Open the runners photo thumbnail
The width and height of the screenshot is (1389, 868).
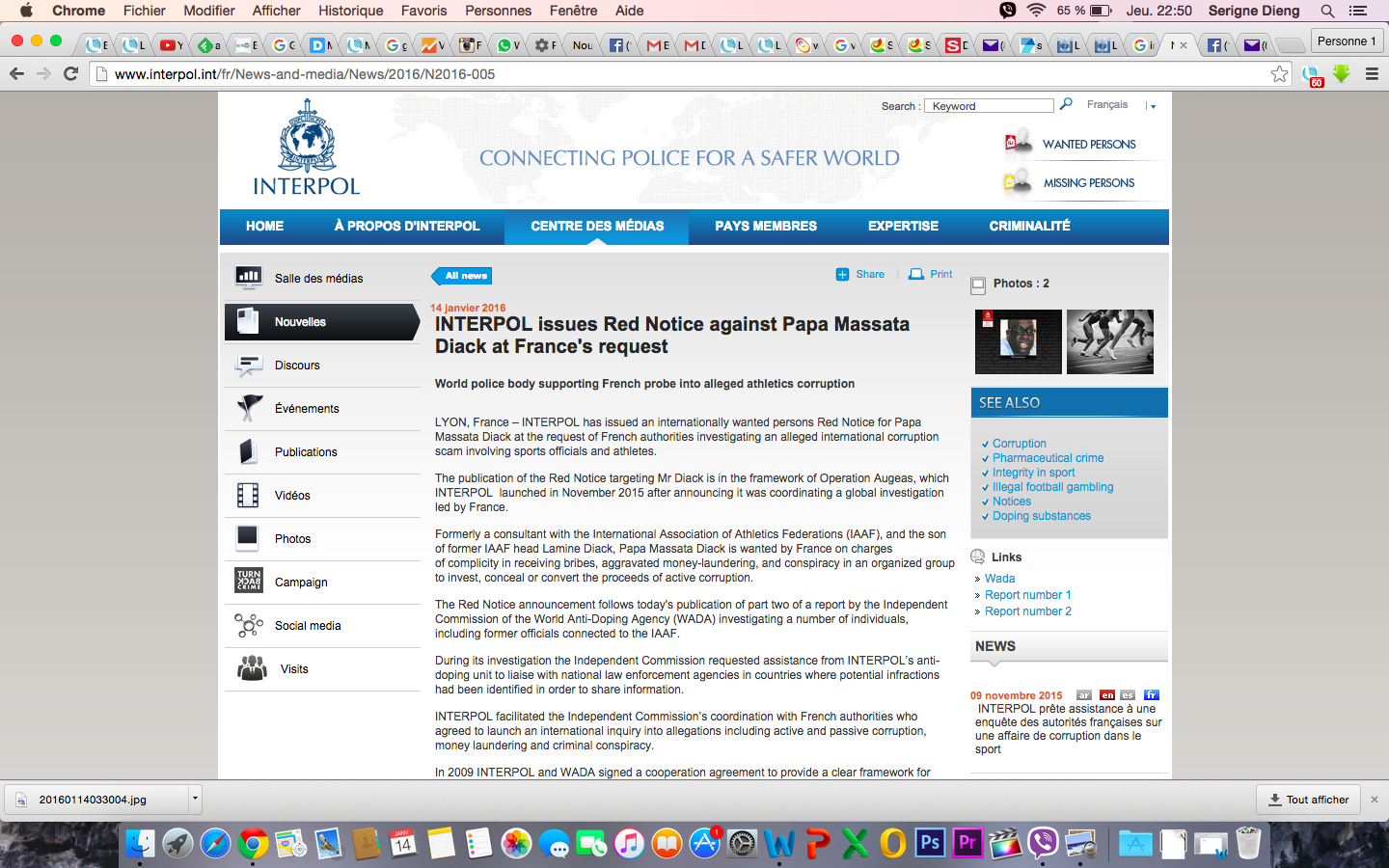(x=1110, y=341)
